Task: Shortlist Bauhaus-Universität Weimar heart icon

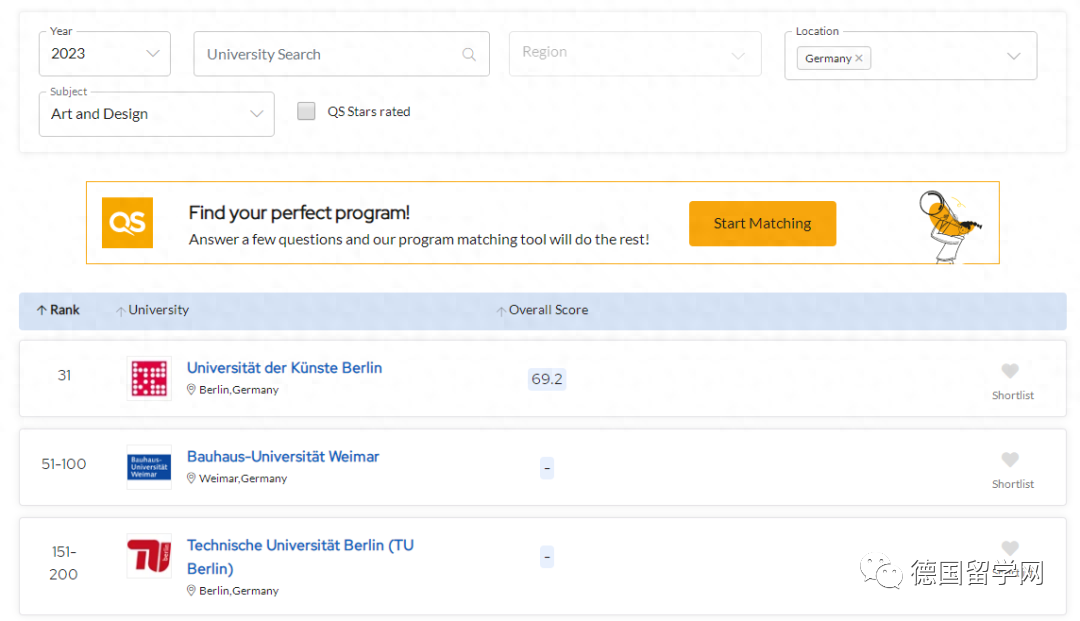Action: (1010, 460)
